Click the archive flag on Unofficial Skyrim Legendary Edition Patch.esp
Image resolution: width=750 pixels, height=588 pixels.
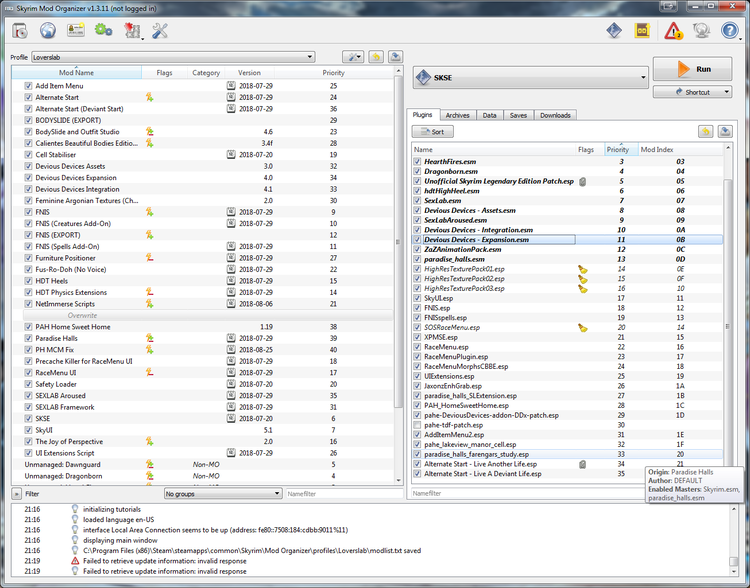click(x=582, y=182)
